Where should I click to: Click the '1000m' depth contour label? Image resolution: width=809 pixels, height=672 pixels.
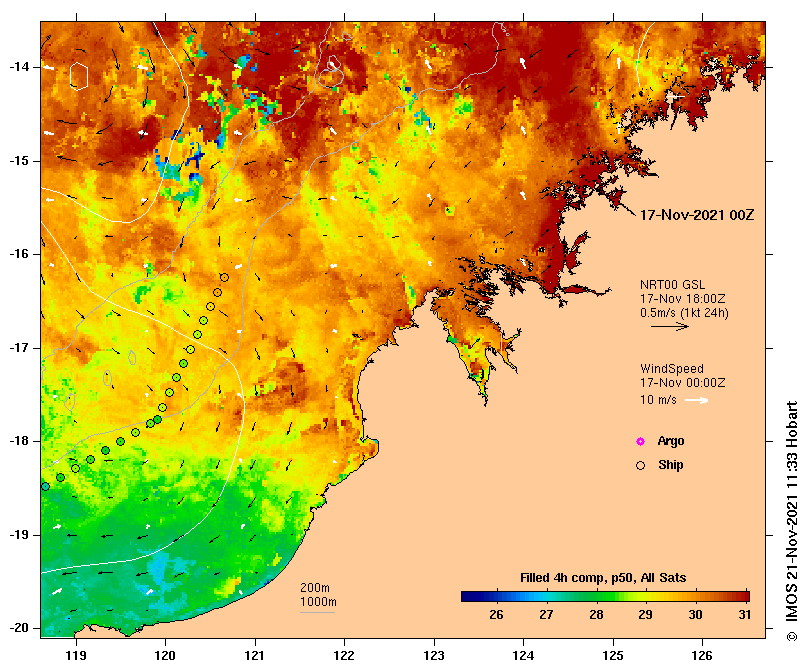point(318,602)
